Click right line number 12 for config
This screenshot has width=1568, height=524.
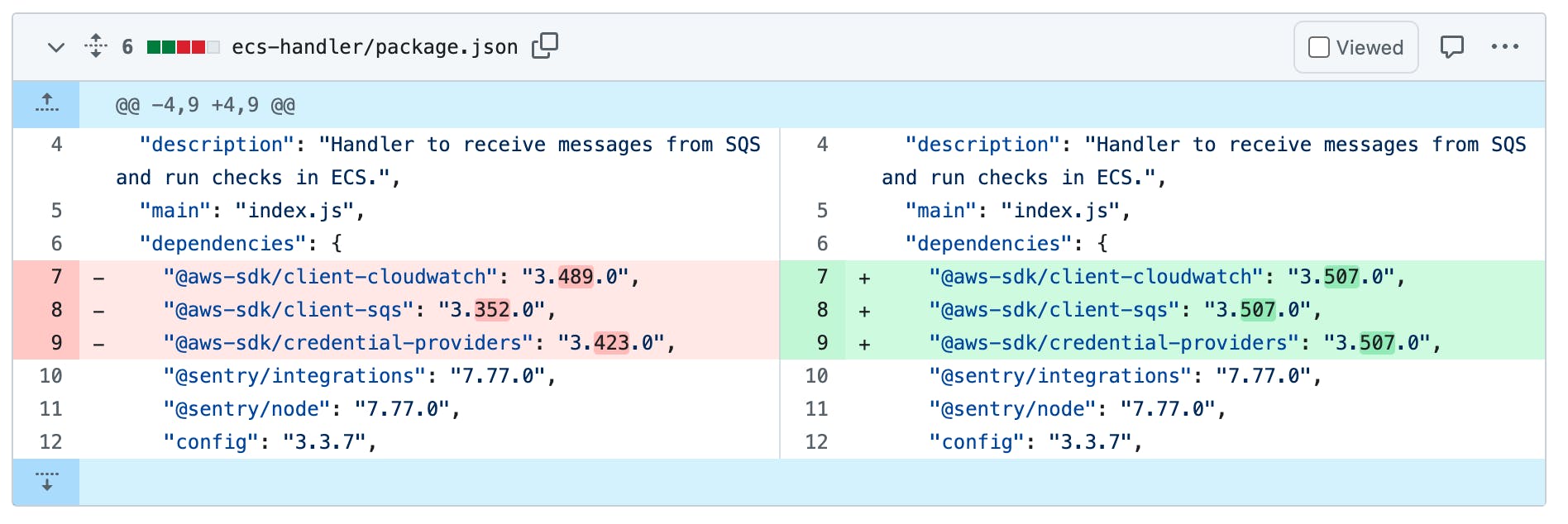pos(816,442)
